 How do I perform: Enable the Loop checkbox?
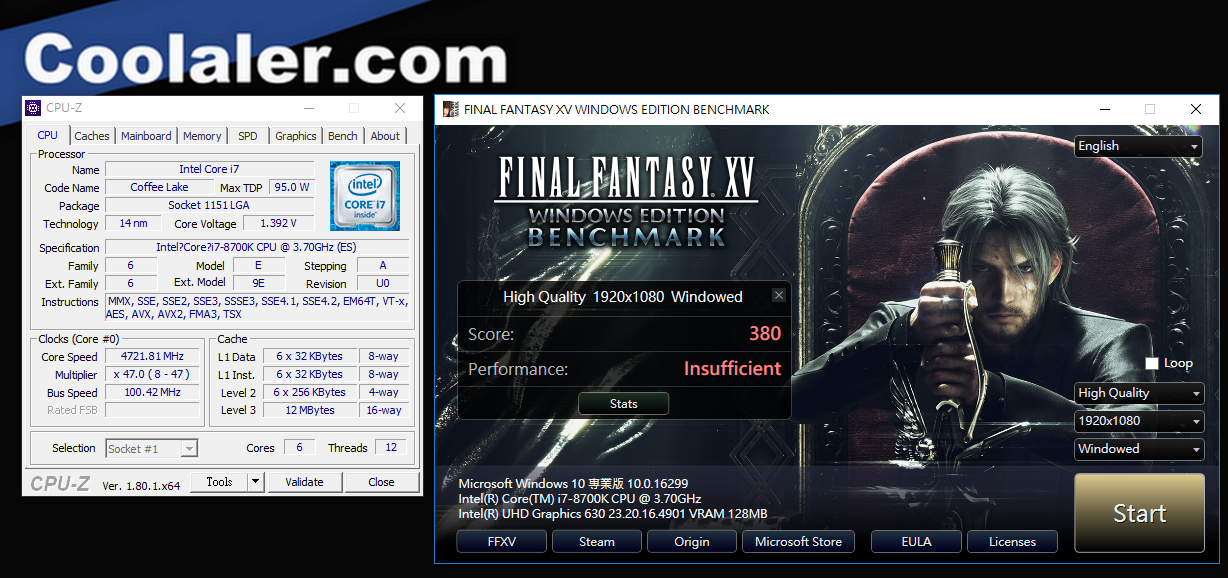pyautogui.click(x=1152, y=363)
